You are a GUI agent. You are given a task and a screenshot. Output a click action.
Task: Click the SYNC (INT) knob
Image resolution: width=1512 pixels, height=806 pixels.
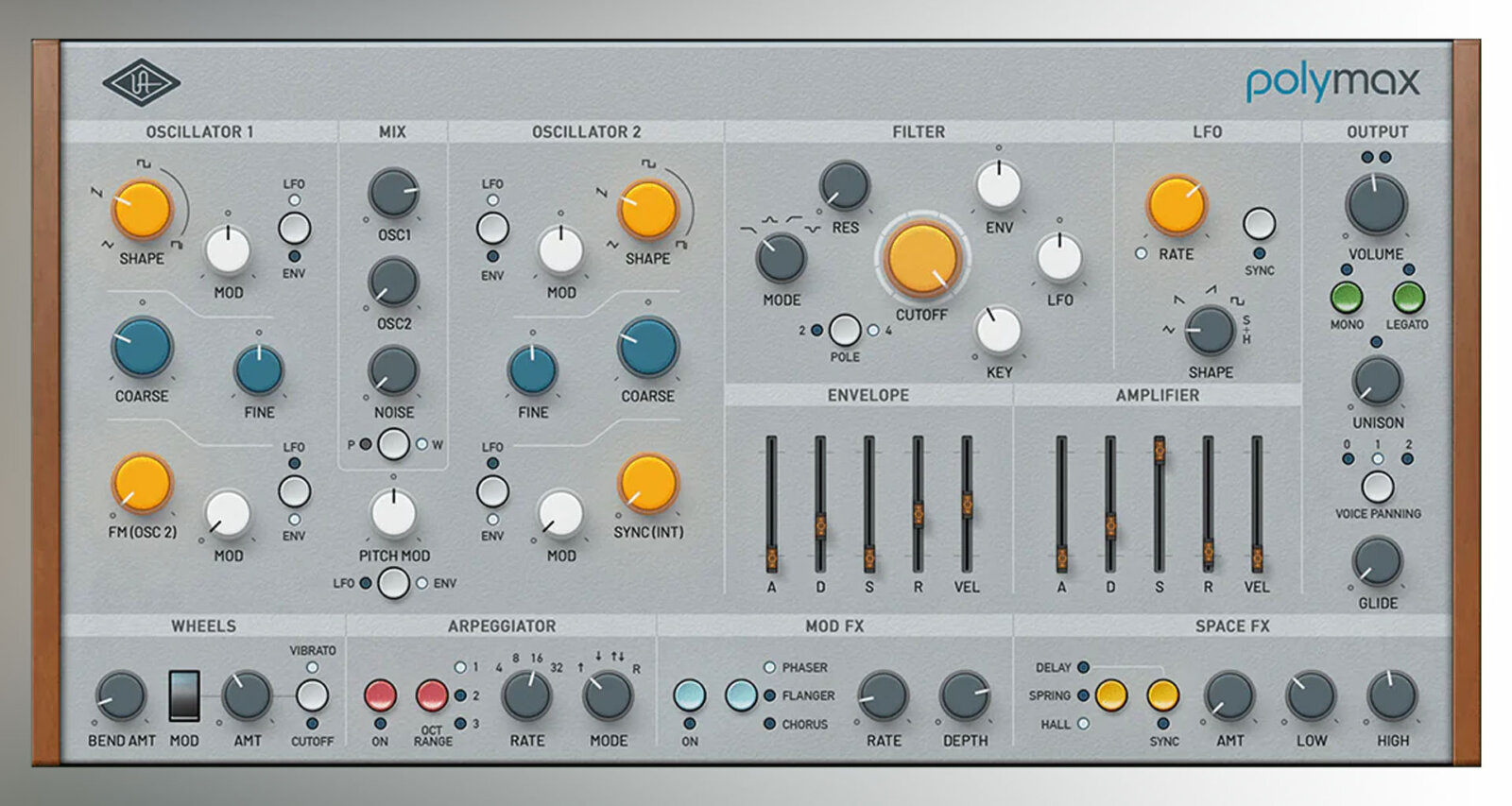648,483
